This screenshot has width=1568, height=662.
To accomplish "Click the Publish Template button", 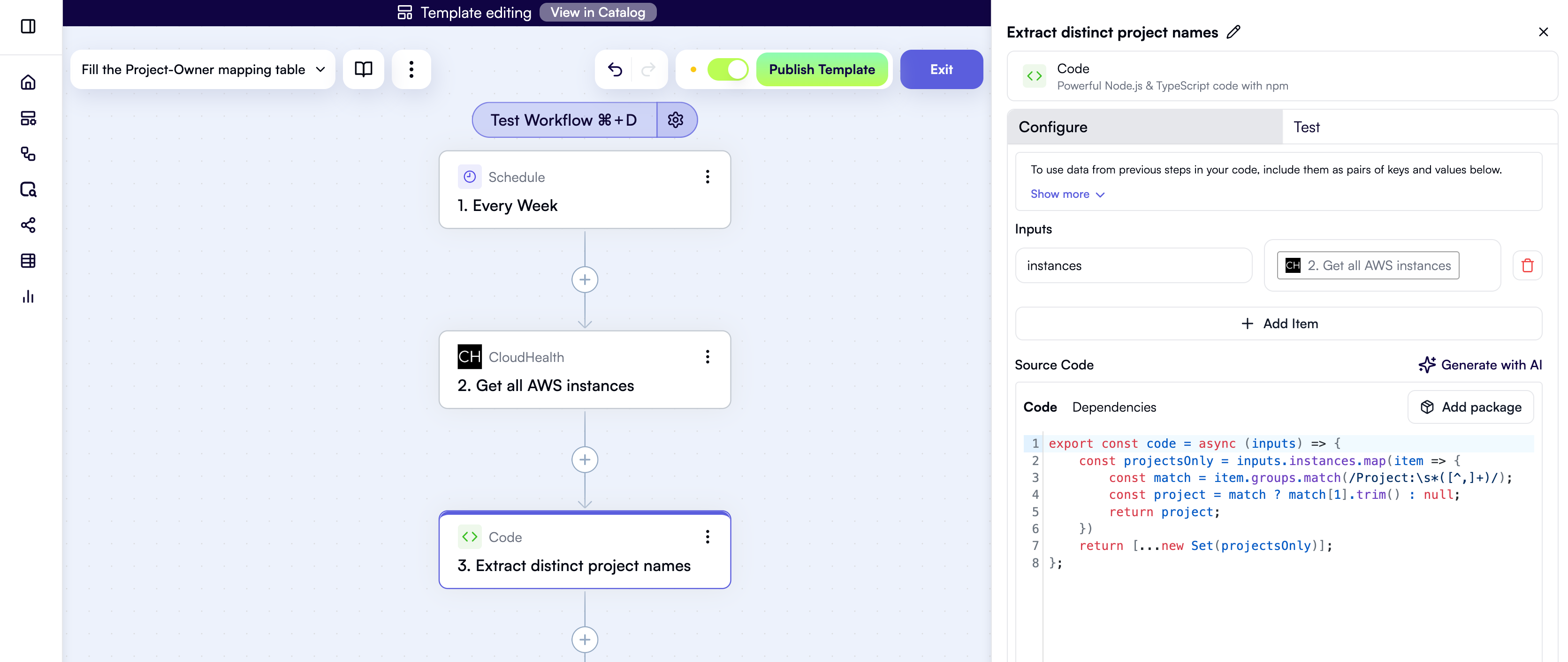I will [822, 69].
